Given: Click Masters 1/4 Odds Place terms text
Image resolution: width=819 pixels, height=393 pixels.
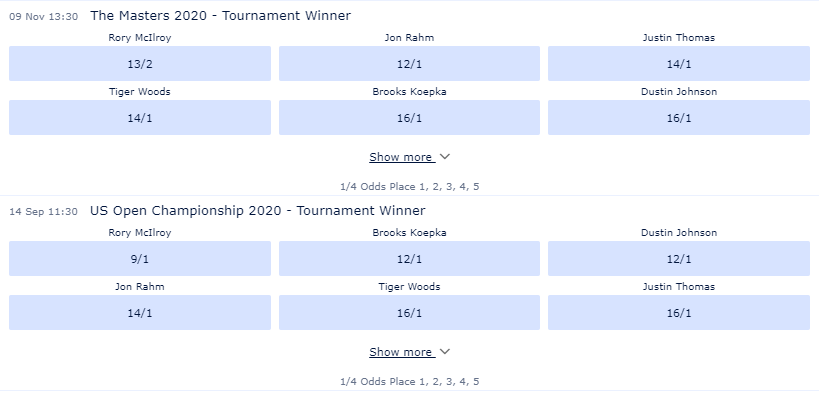Looking at the screenshot, I should click(x=410, y=187).
